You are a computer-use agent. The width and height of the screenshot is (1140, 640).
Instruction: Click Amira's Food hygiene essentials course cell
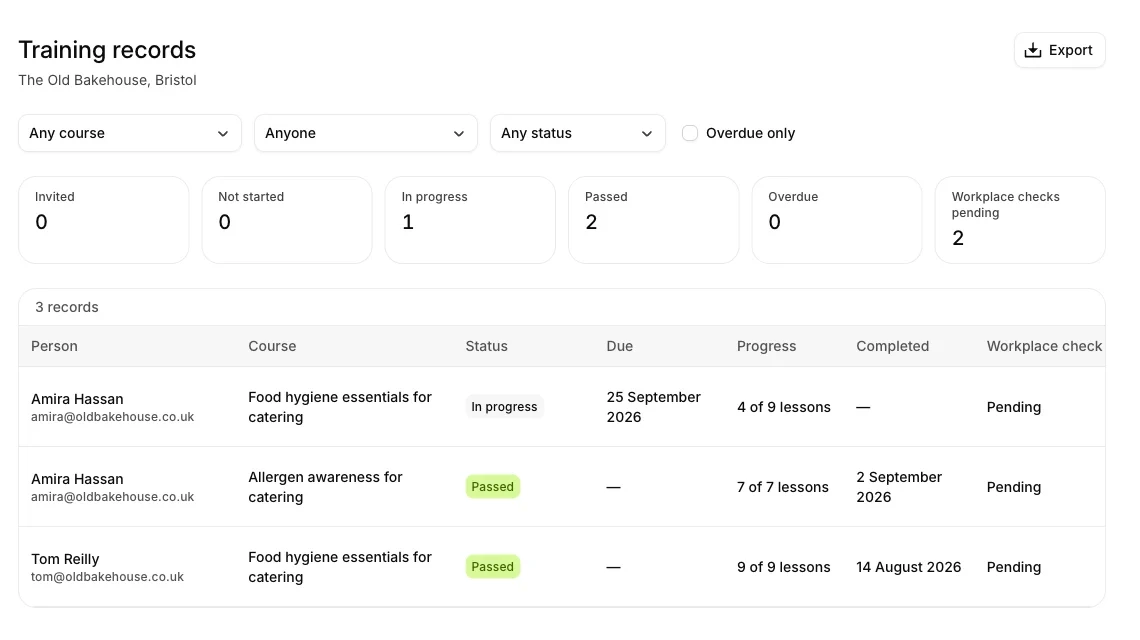340,407
